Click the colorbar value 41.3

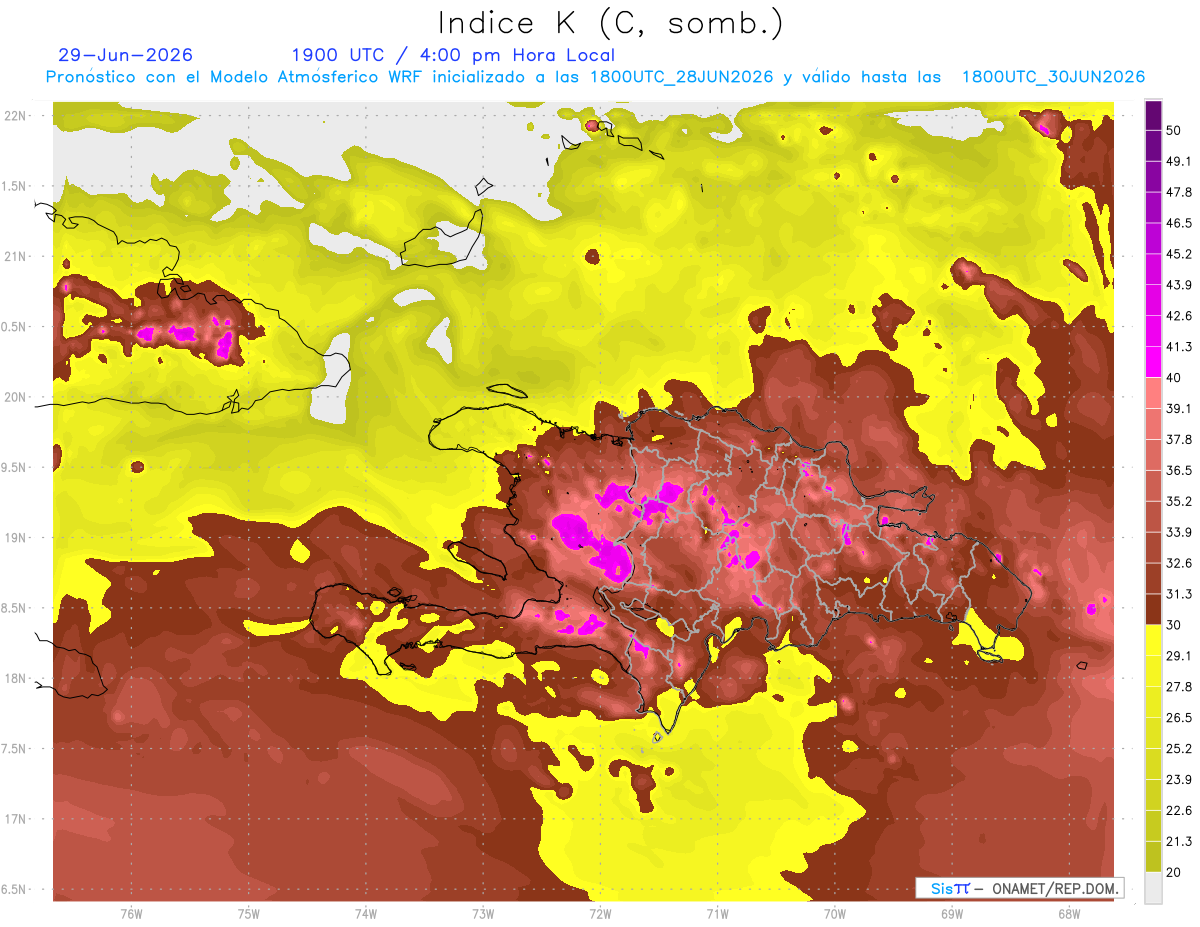tap(1179, 346)
